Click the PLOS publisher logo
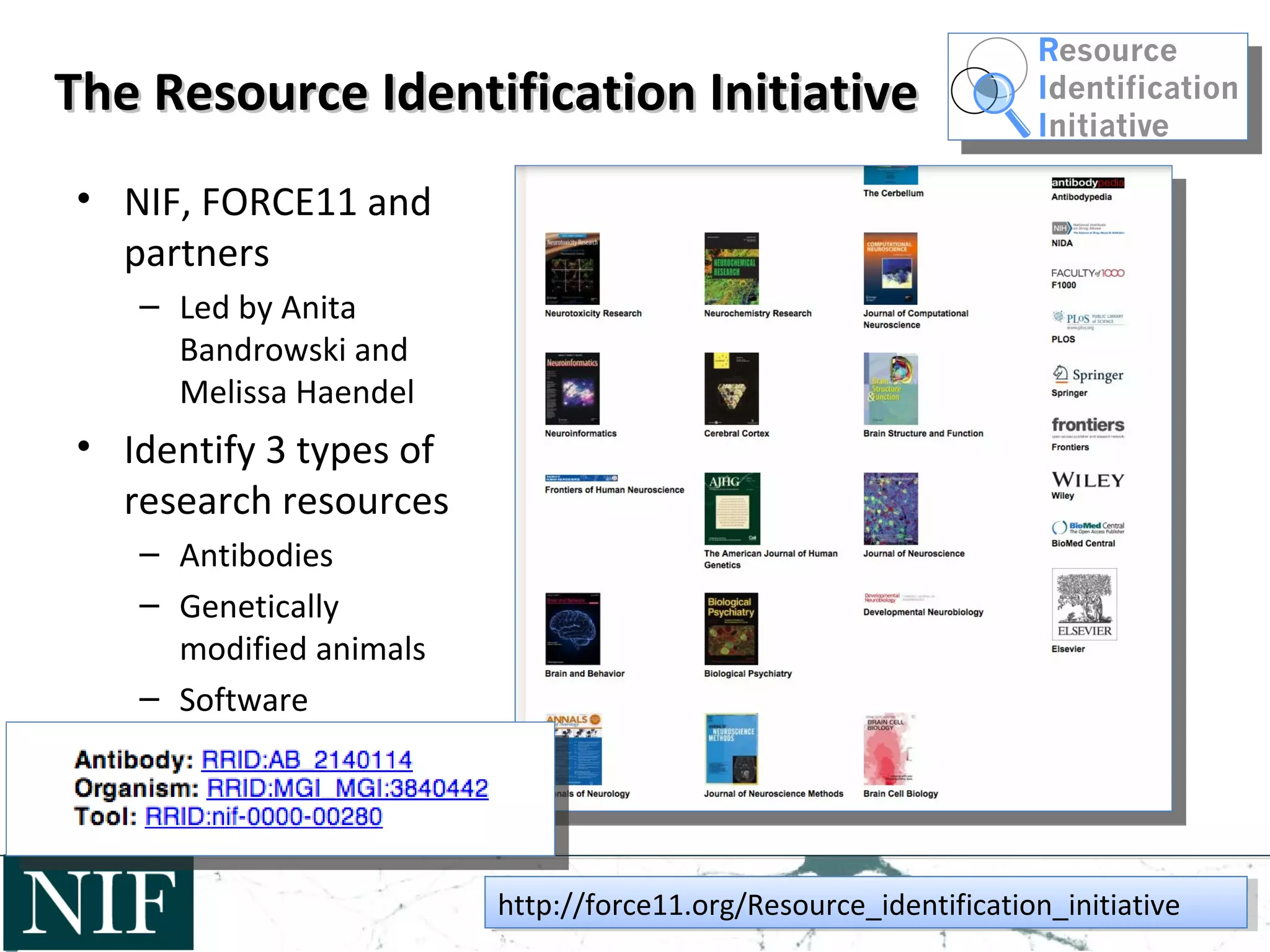1270x952 pixels. click(x=1088, y=319)
